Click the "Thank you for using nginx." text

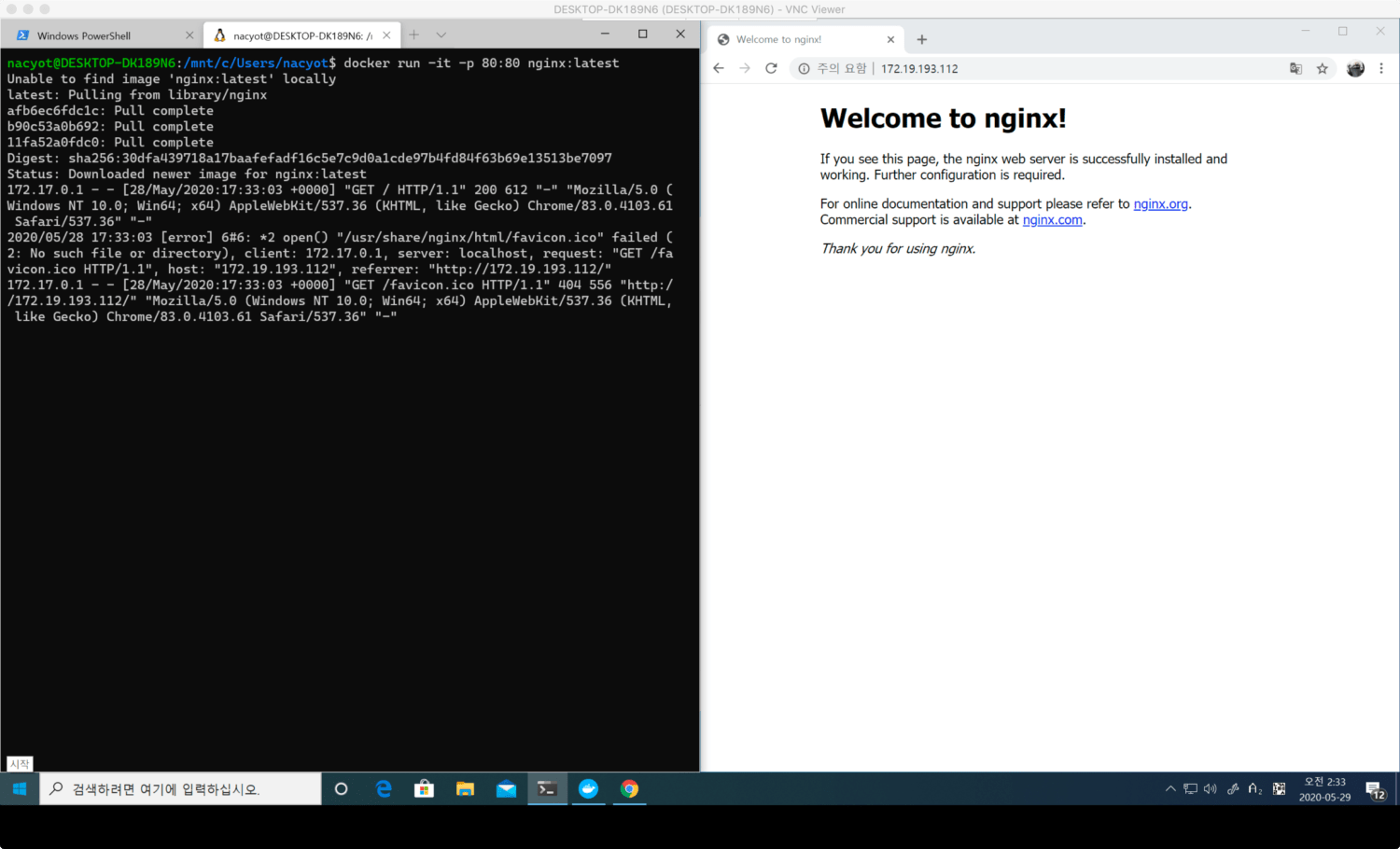(x=898, y=248)
